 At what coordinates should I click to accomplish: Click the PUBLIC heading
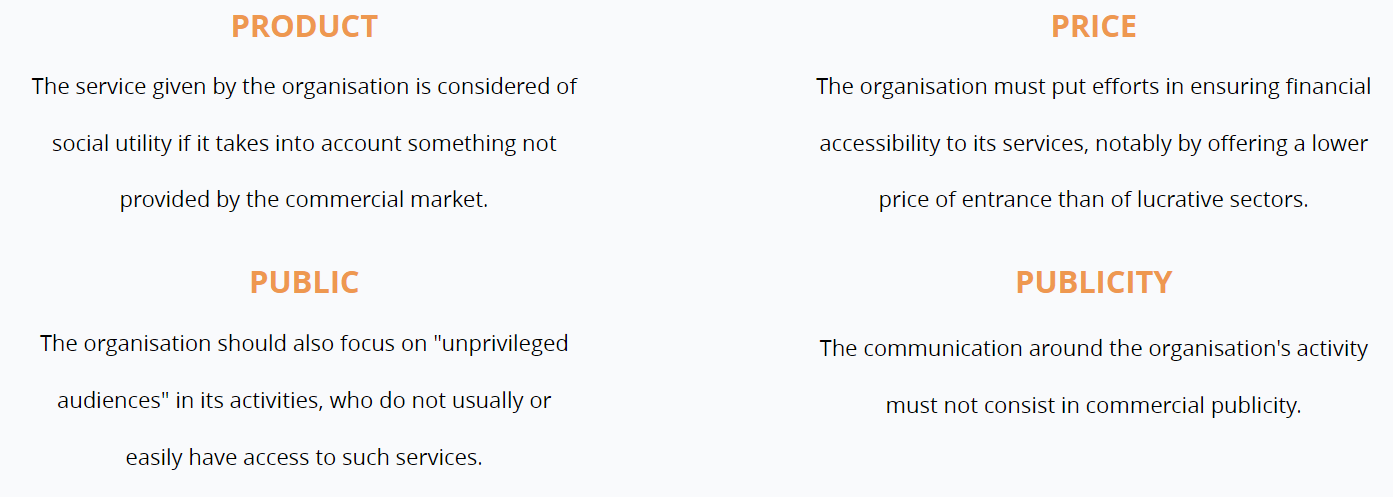pyautogui.click(x=304, y=283)
